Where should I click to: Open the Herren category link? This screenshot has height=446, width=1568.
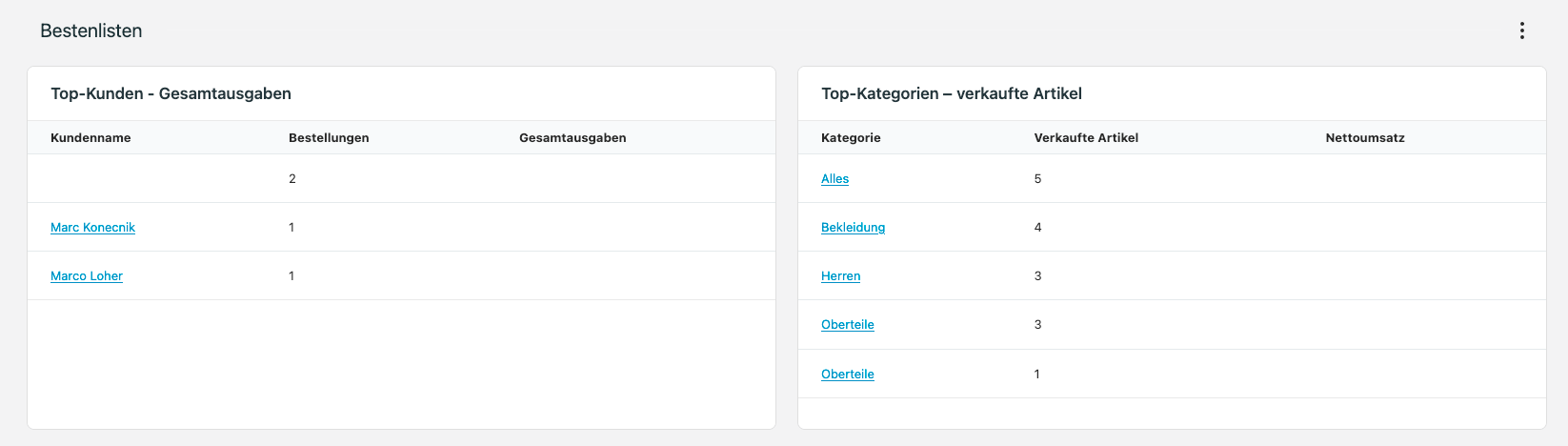[x=840, y=276]
